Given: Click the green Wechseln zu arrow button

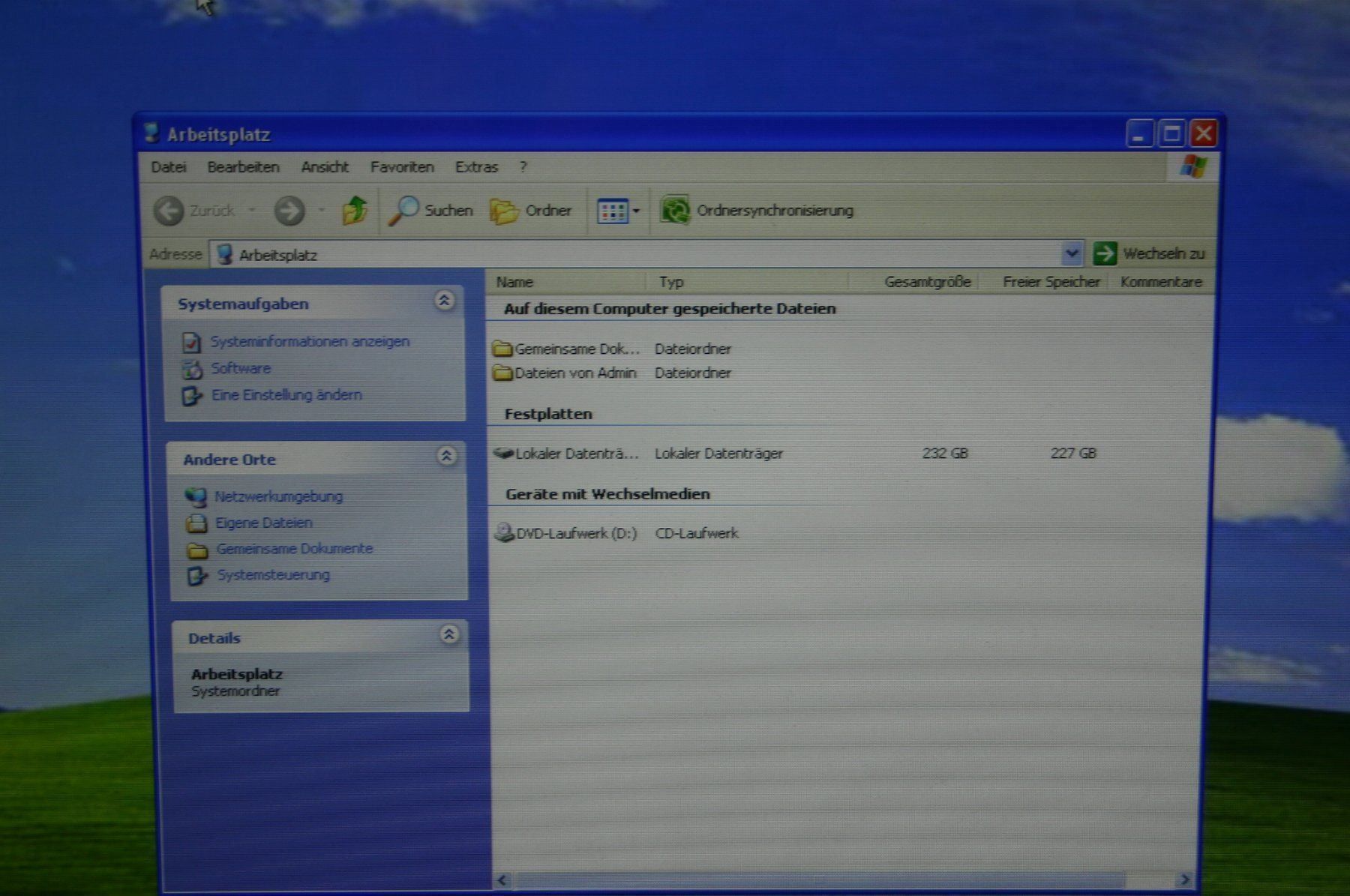Looking at the screenshot, I should [1104, 253].
